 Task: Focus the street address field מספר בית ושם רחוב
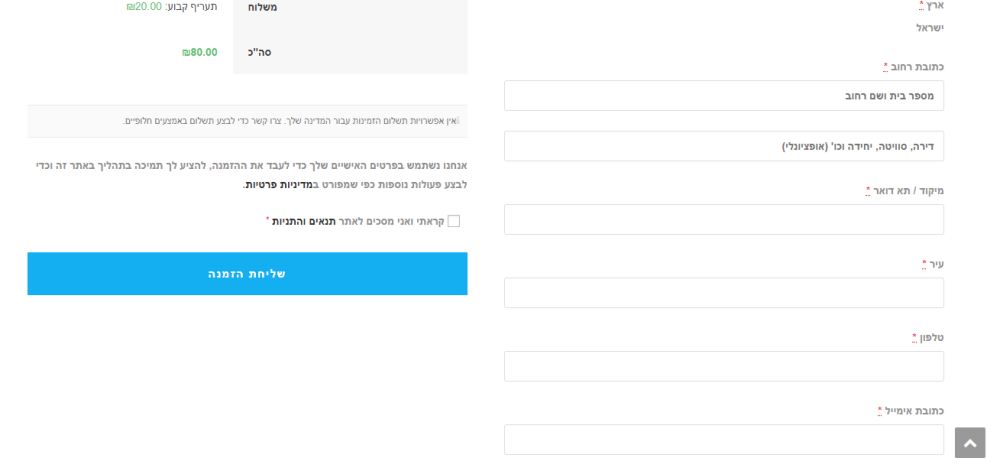[x=723, y=96]
